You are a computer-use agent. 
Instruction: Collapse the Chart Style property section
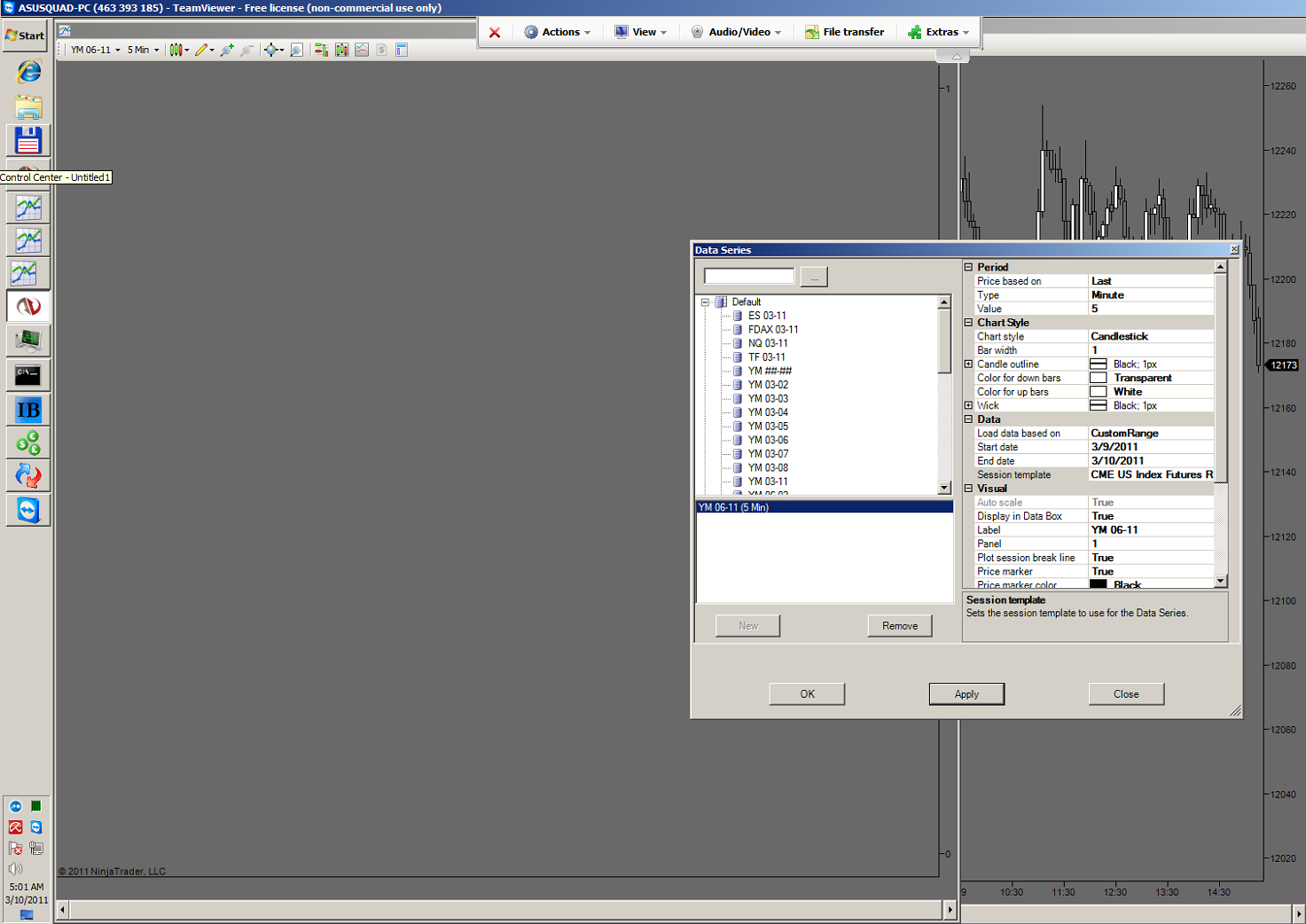pyautogui.click(x=968, y=323)
